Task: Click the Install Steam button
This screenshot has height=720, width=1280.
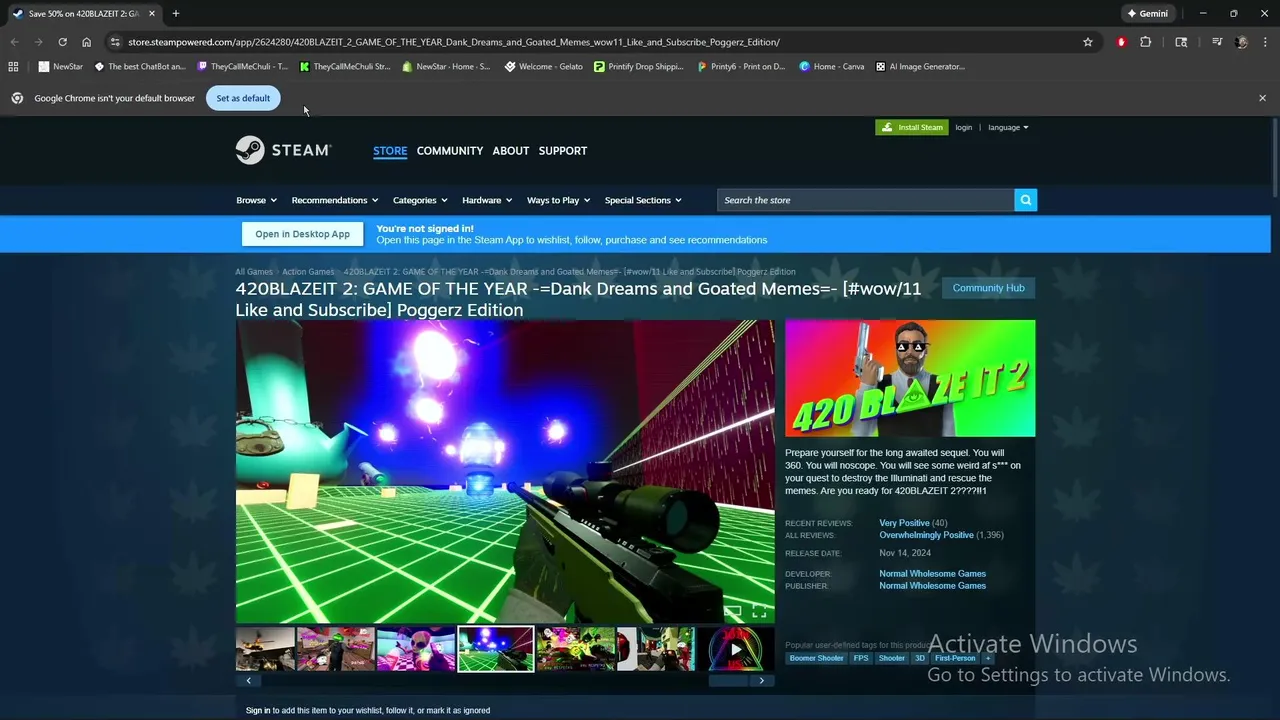Action: tap(912, 127)
